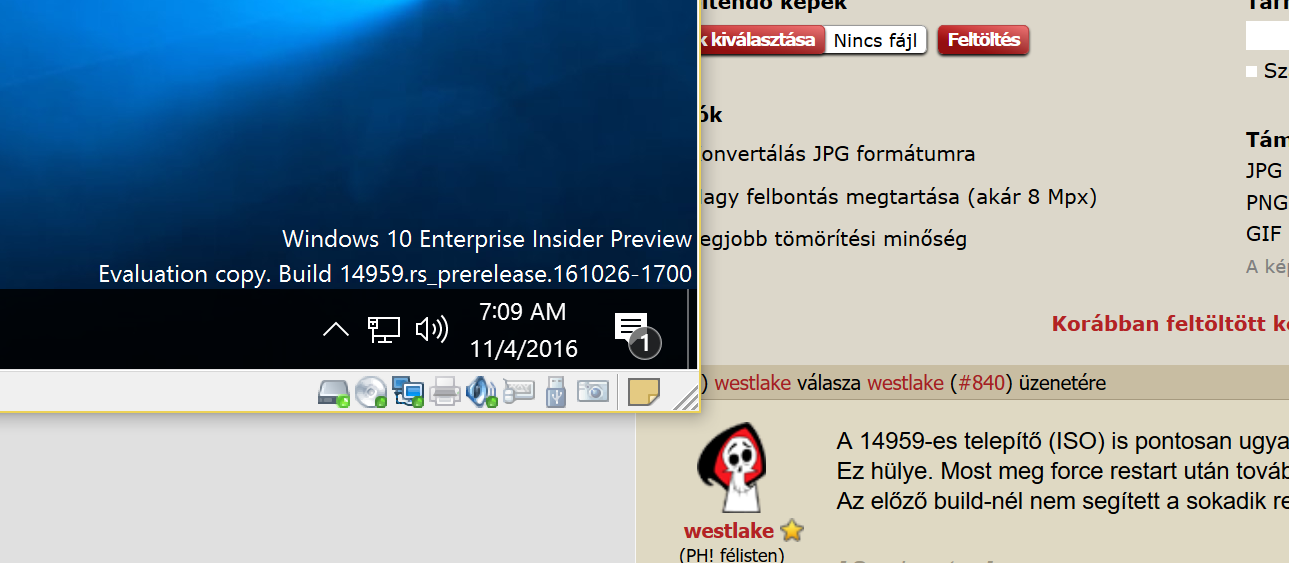Click the post line starting 'Ez hülye. Most meg force restart'
This screenshot has width=1289, height=563.
click(x=1062, y=469)
